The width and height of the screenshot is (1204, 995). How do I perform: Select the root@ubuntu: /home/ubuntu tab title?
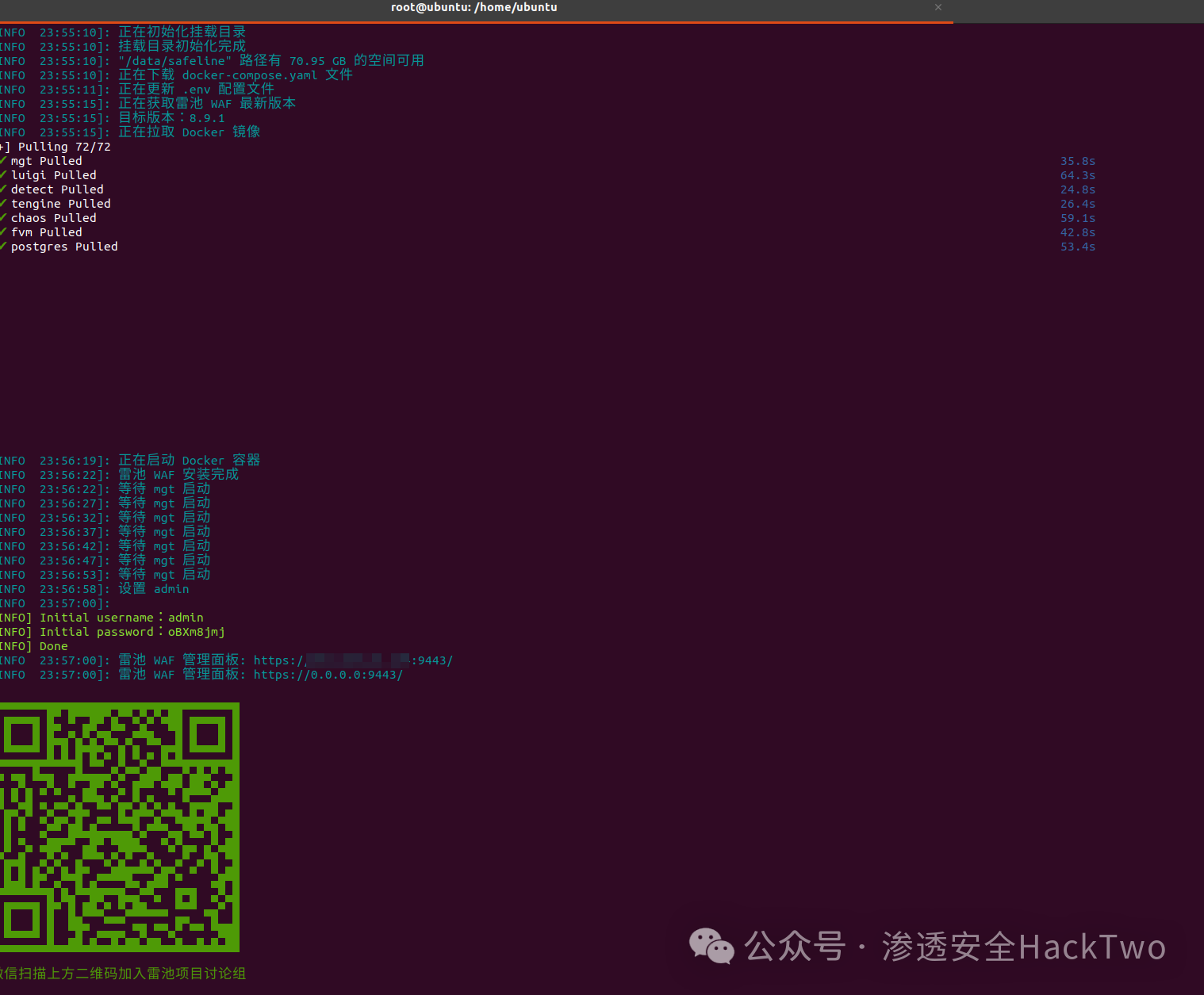(x=474, y=7)
